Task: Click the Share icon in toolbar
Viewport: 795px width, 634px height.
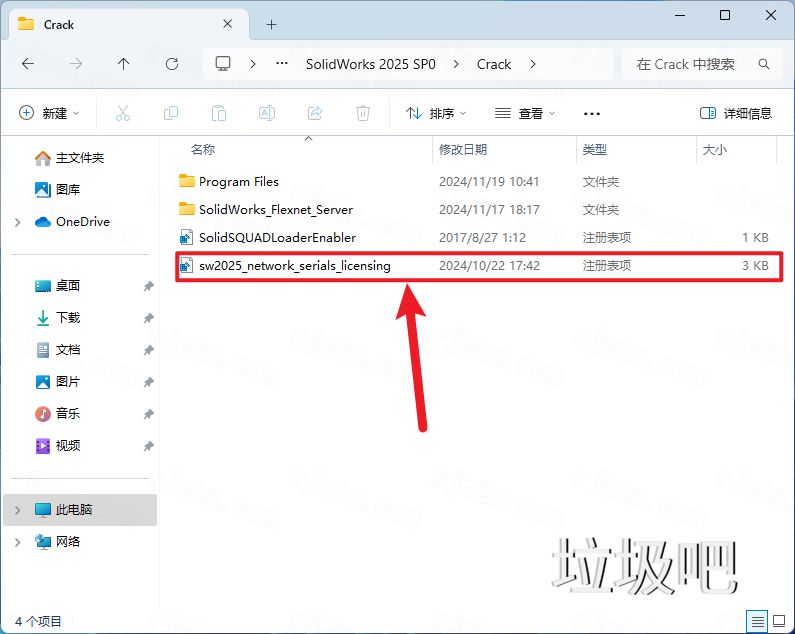Action: (x=315, y=113)
